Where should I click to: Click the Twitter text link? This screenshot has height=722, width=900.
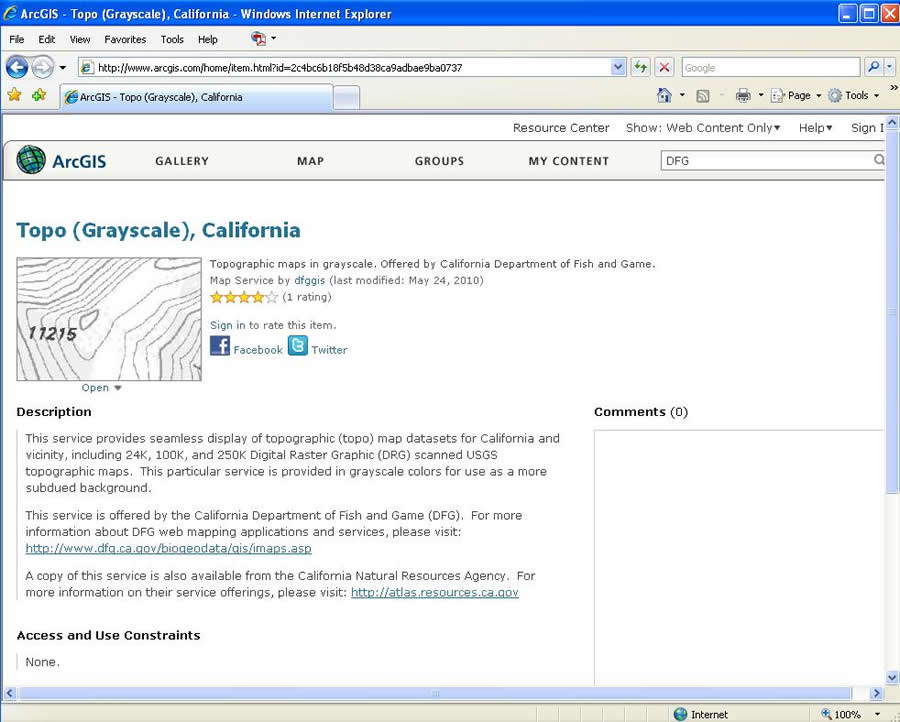click(329, 350)
